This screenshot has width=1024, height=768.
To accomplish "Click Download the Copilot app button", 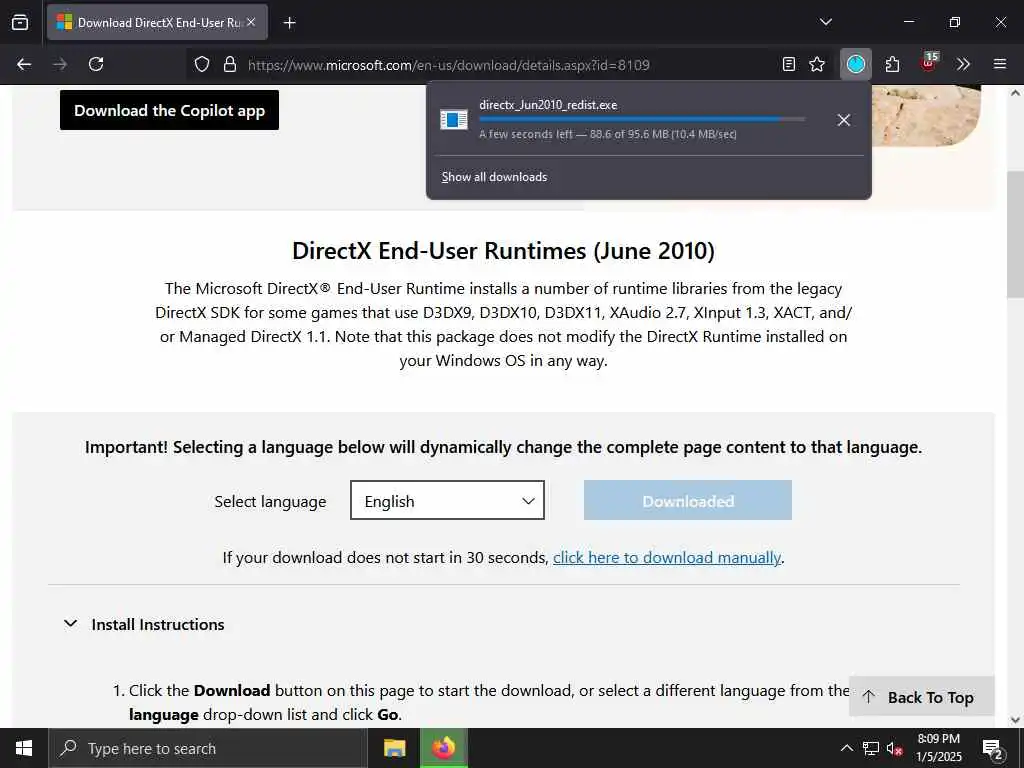I will click(x=169, y=110).
